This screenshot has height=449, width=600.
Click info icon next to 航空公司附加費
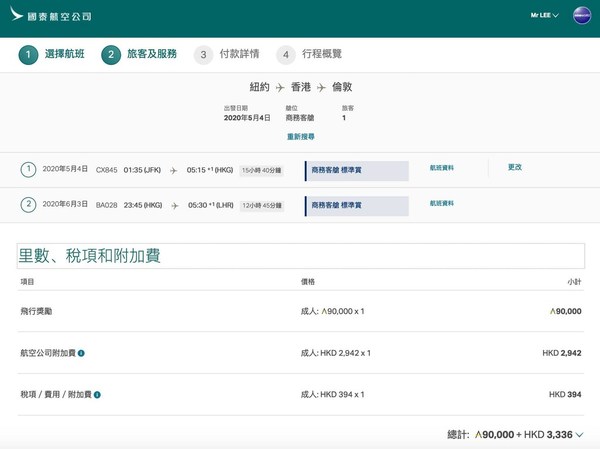point(81,353)
